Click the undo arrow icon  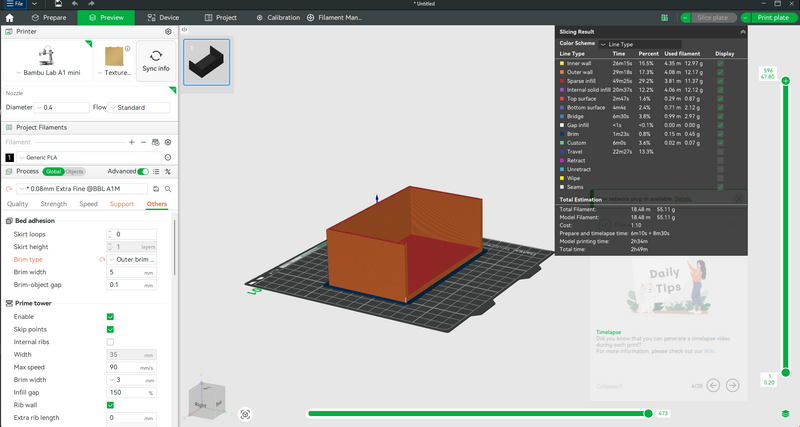point(75,4)
